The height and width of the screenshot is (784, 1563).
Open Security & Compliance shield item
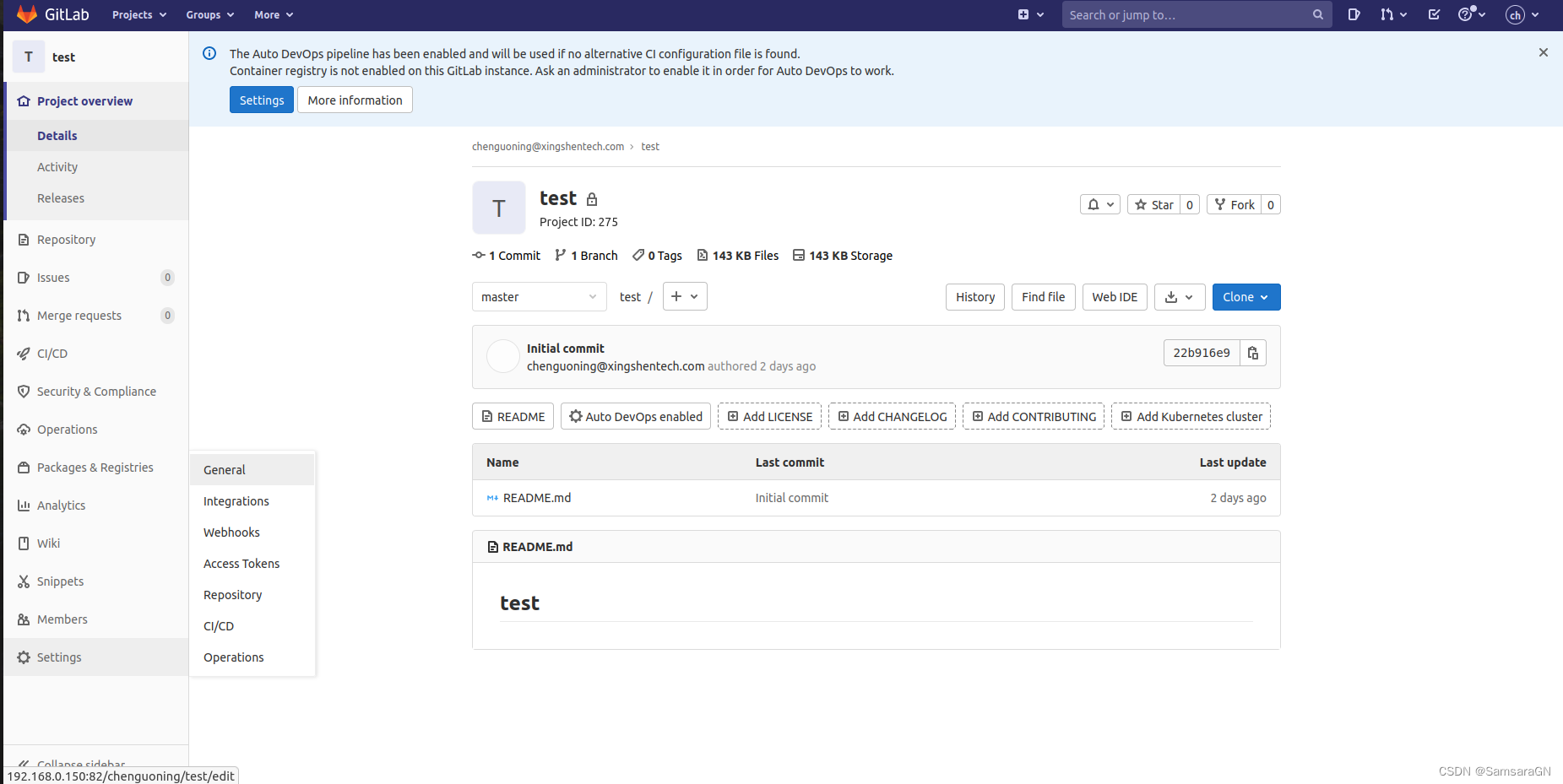pyautogui.click(x=95, y=392)
